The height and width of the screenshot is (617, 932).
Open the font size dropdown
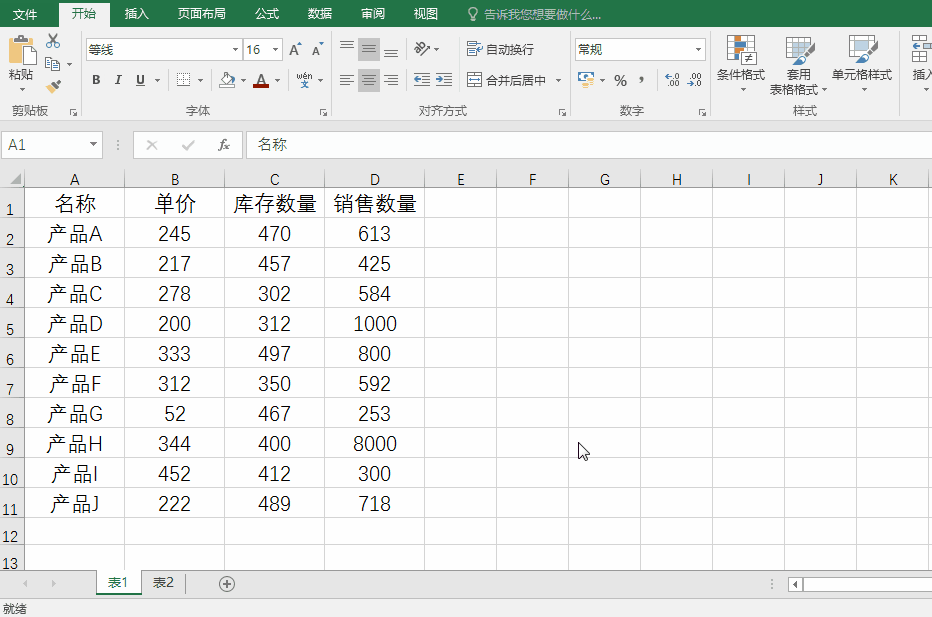click(276, 49)
